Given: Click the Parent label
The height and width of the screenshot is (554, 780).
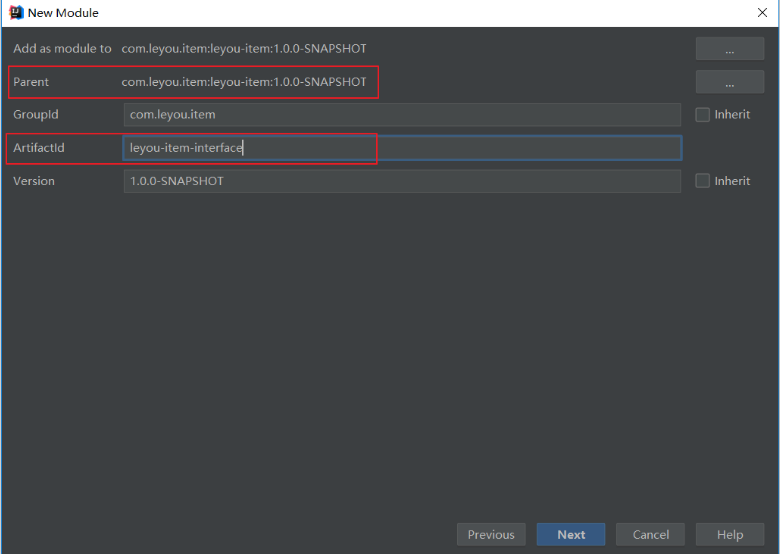Looking at the screenshot, I should click(x=31, y=82).
